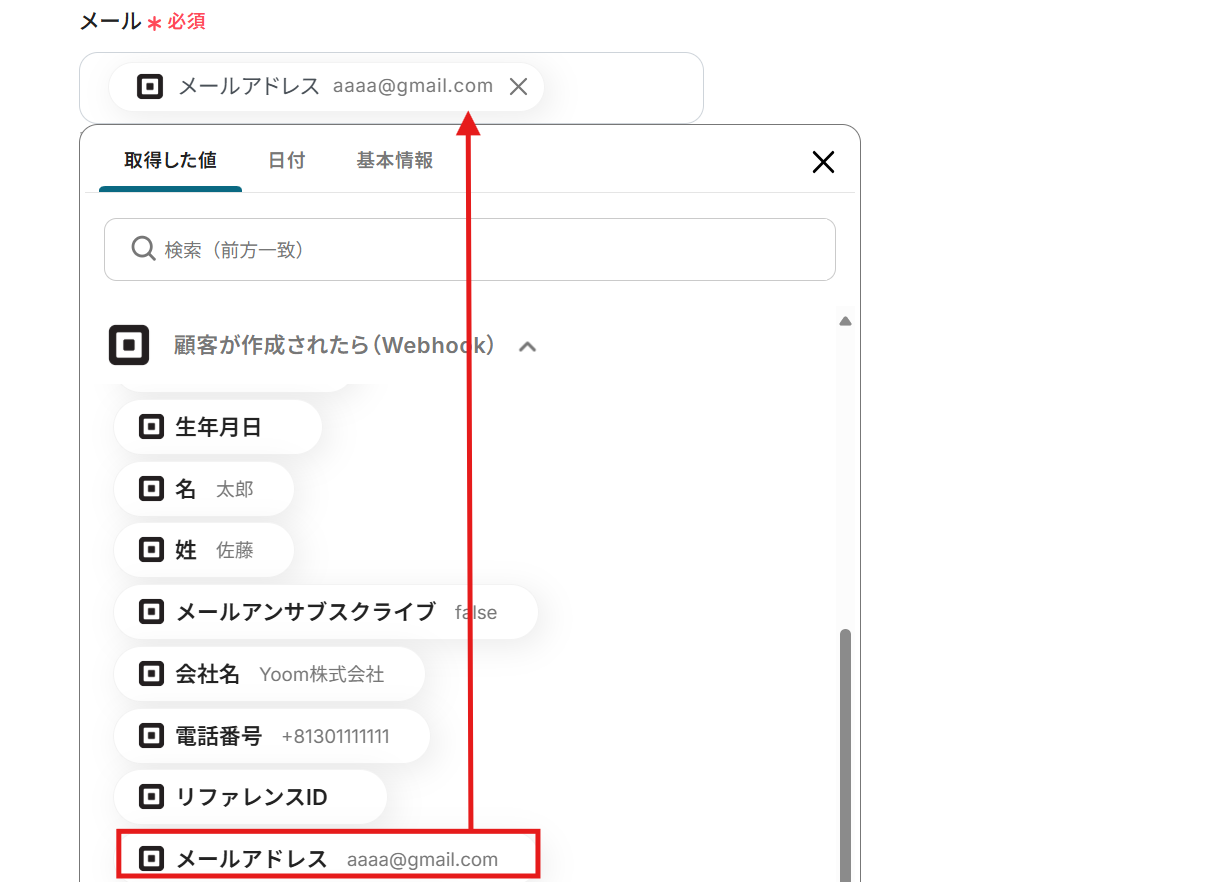
Task: Select the 姓 佐藤 value chip
Action: 204,550
